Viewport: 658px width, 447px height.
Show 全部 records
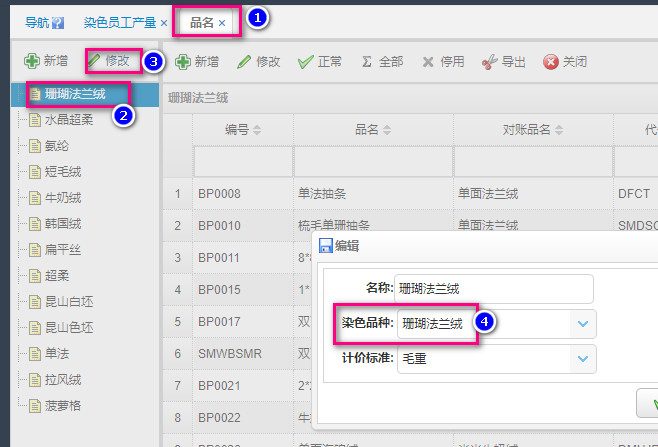click(x=382, y=62)
